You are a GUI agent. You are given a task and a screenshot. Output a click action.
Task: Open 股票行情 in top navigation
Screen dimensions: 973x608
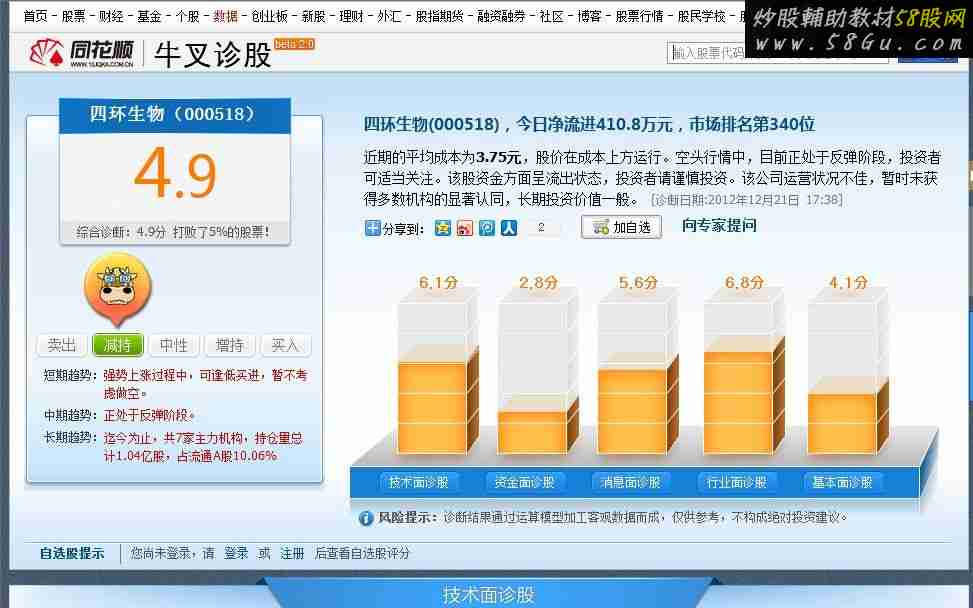coord(639,17)
